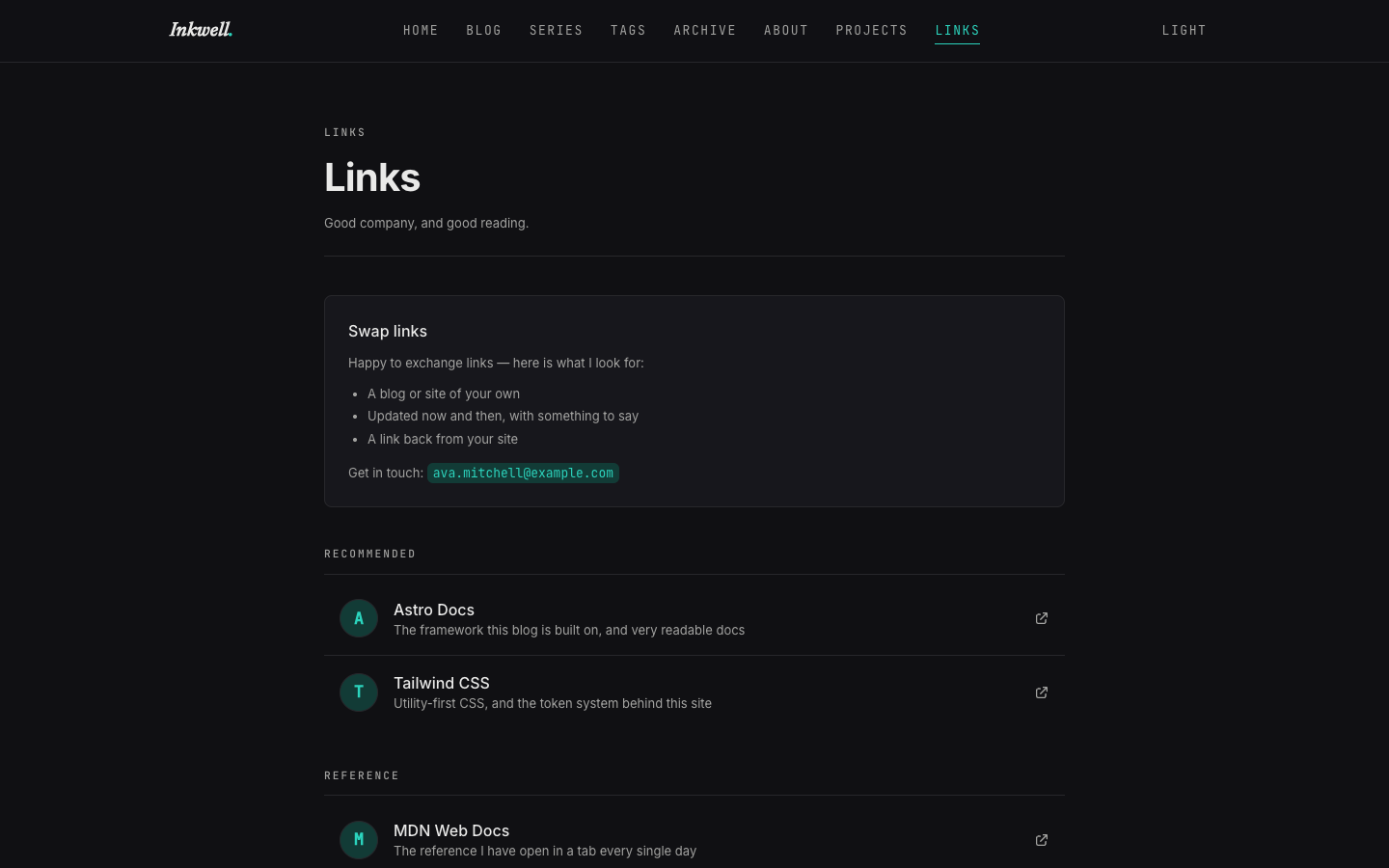The width and height of the screenshot is (1389, 868).
Task: Click the Astro Docs 'A' avatar icon
Action: point(359,618)
